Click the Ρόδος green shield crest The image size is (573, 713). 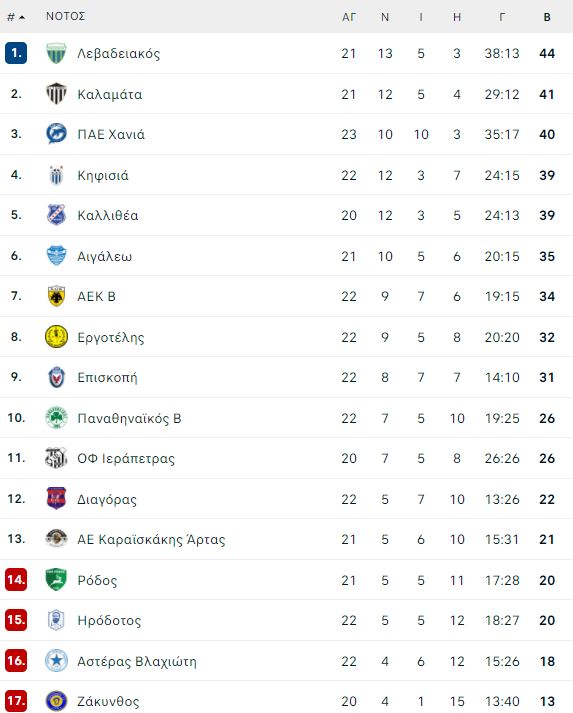click(56, 580)
